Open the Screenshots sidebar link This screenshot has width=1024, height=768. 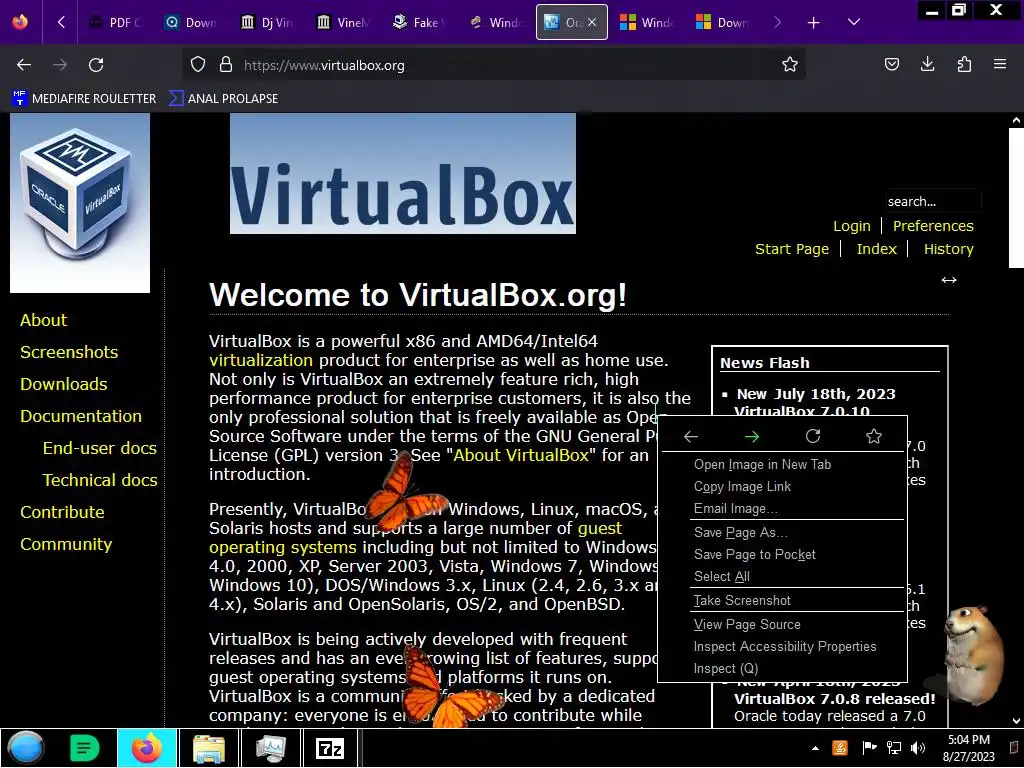pyautogui.click(x=69, y=352)
